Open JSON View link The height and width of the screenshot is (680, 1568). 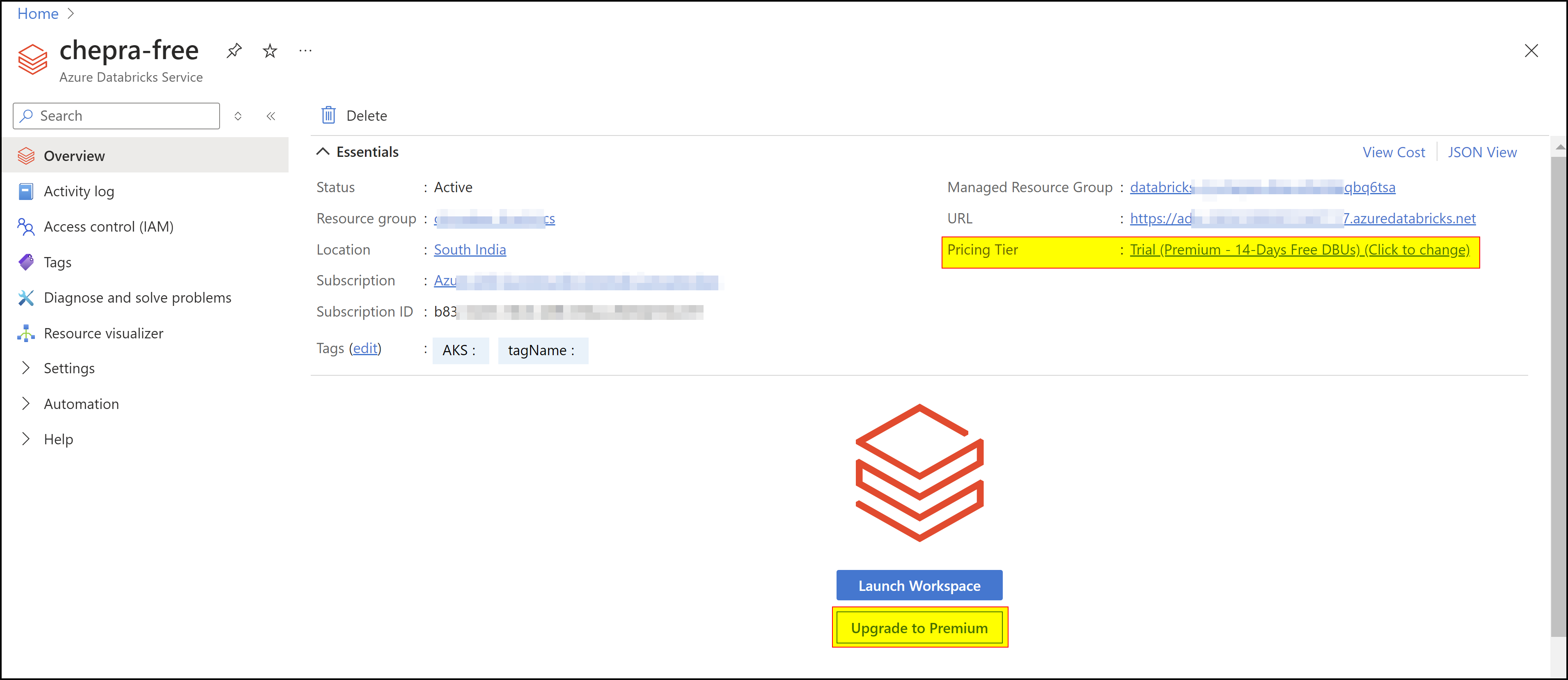pyautogui.click(x=1481, y=152)
